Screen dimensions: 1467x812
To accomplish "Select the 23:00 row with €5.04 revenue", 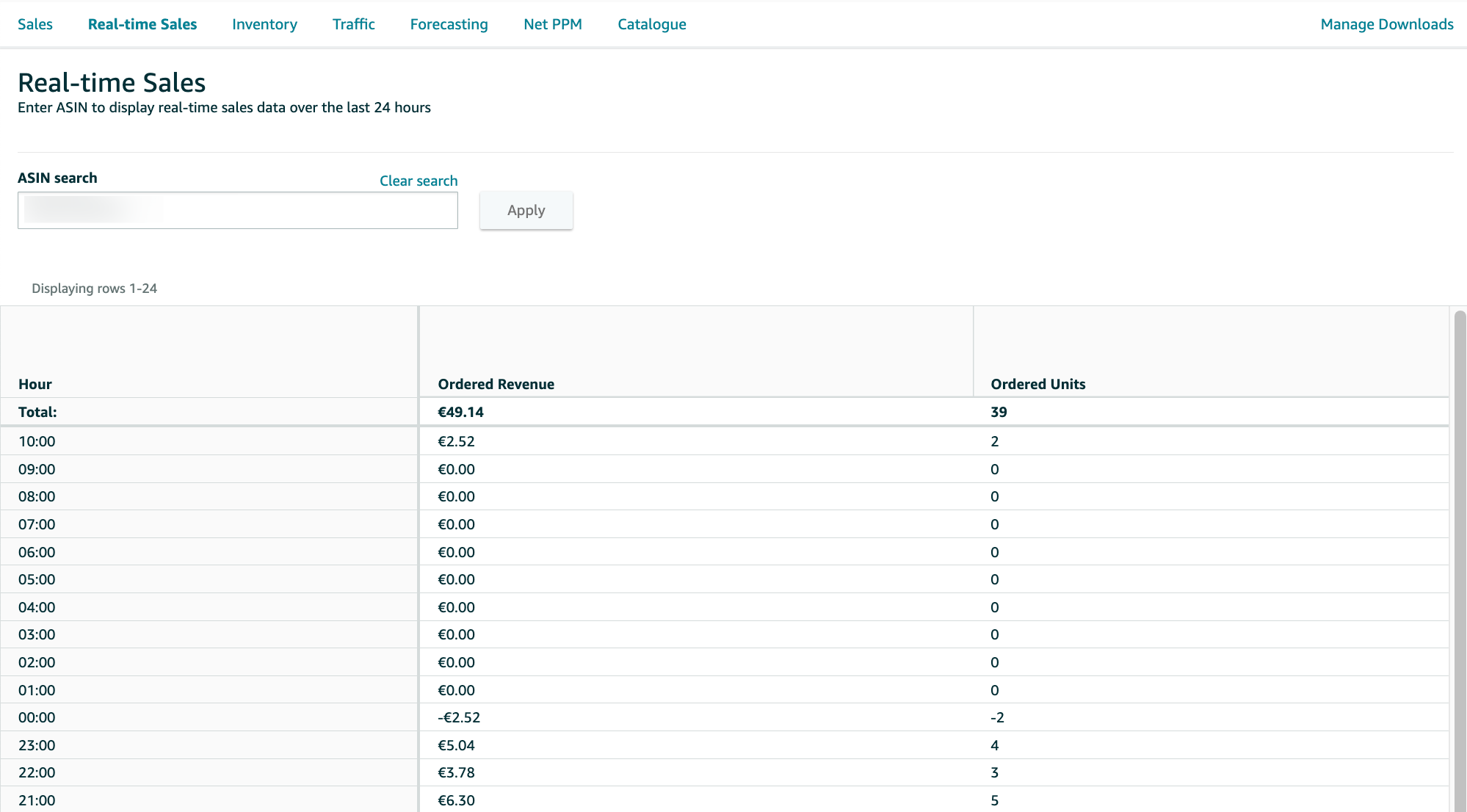I will click(x=209, y=744).
